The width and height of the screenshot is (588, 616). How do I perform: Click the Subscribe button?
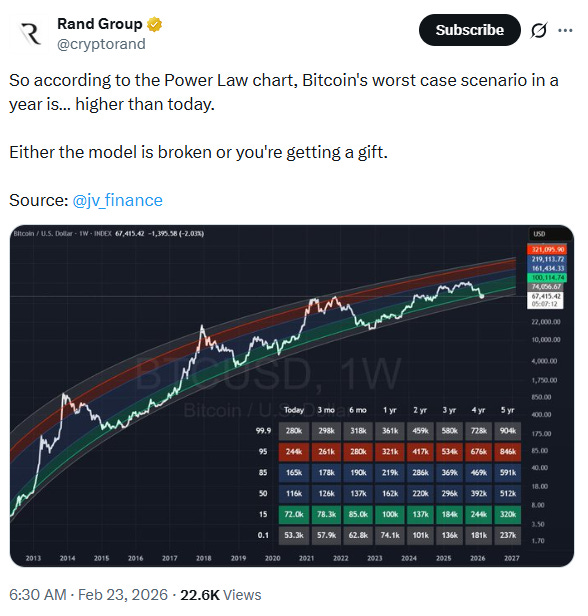tap(470, 30)
